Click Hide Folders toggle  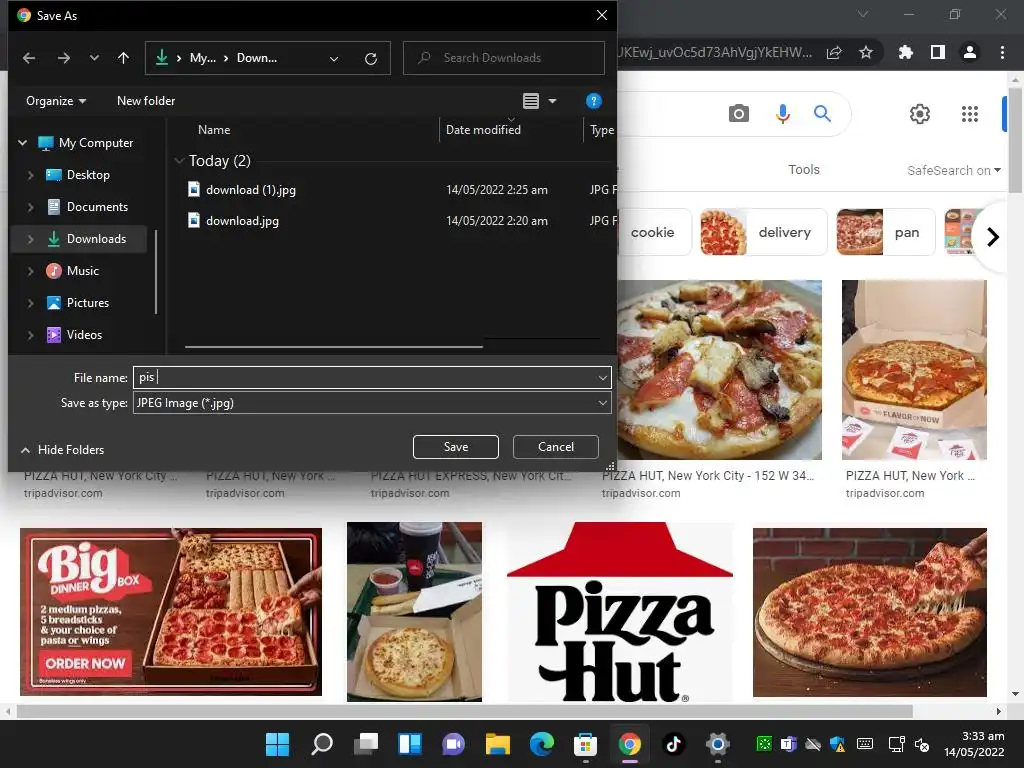63,450
